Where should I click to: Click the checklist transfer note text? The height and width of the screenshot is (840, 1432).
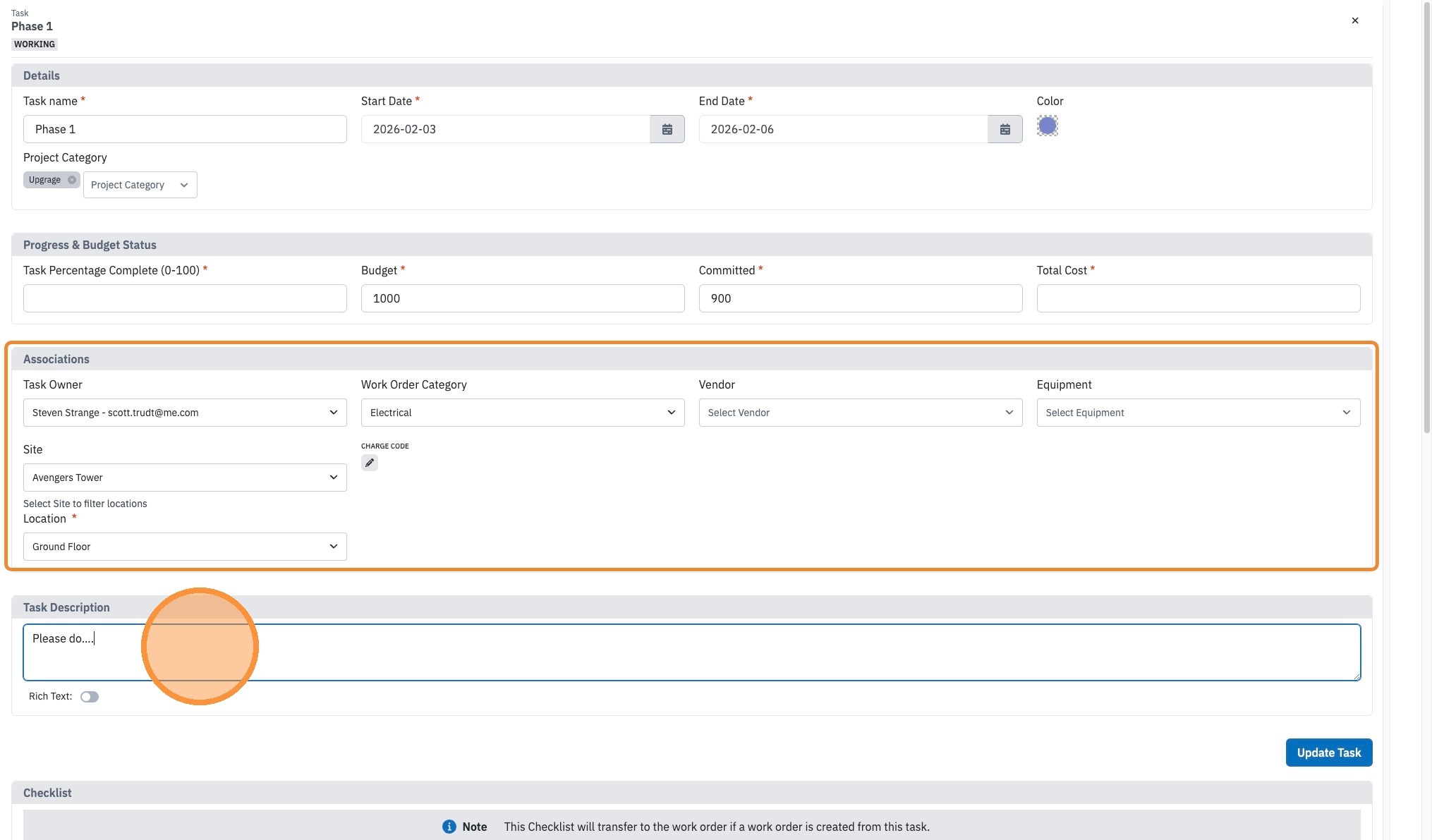coord(717,827)
